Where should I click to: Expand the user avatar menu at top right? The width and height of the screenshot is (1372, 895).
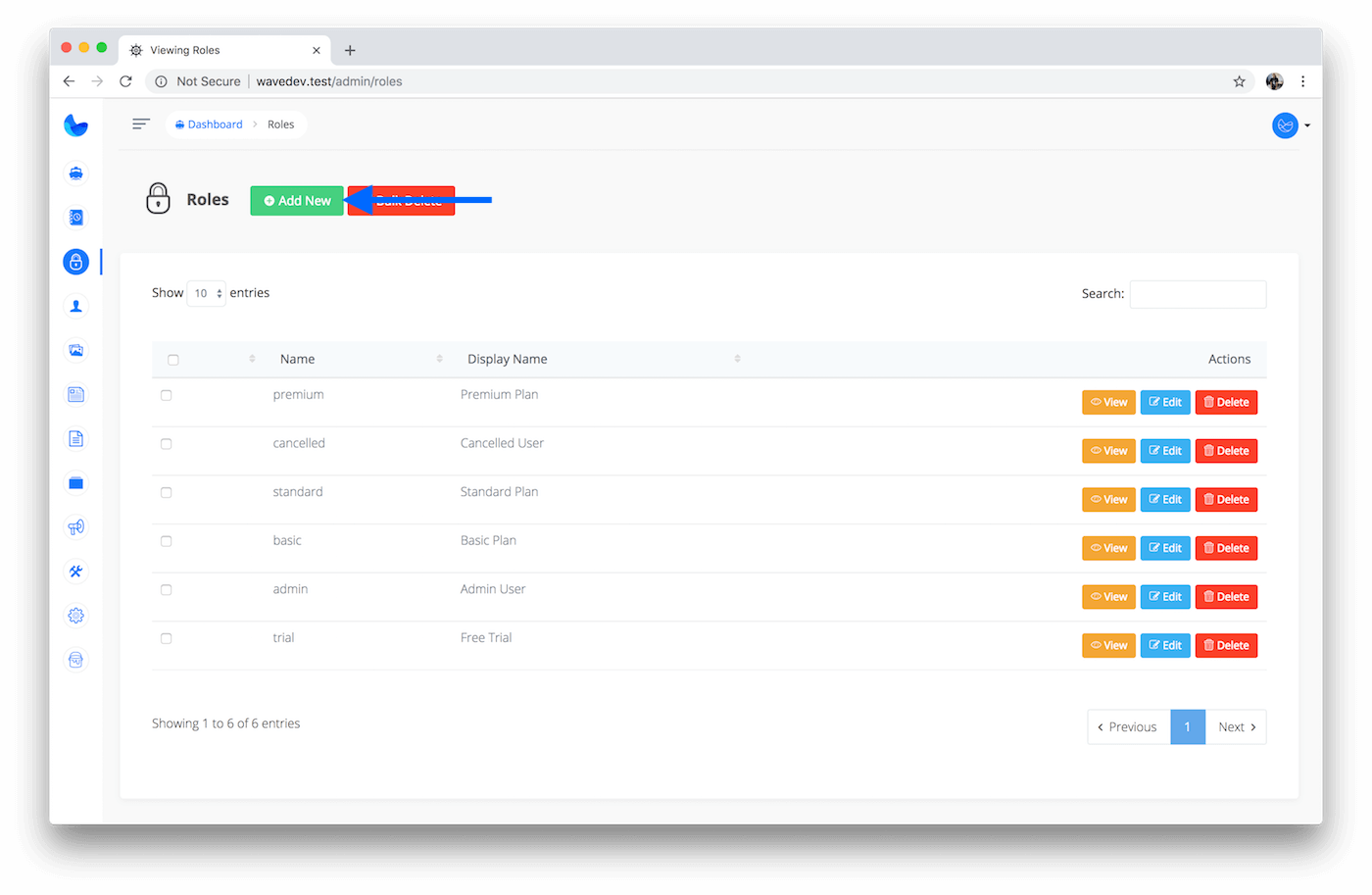(x=1290, y=125)
